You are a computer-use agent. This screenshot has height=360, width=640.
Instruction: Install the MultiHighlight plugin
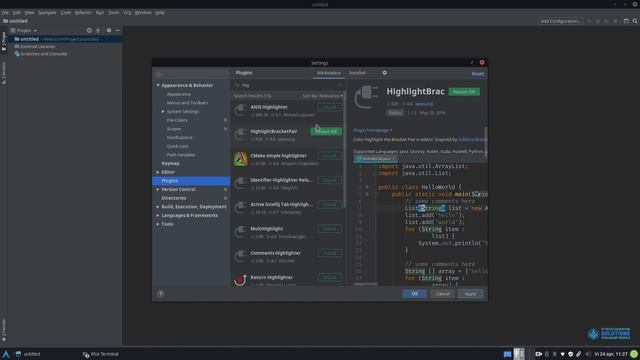click(x=330, y=229)
